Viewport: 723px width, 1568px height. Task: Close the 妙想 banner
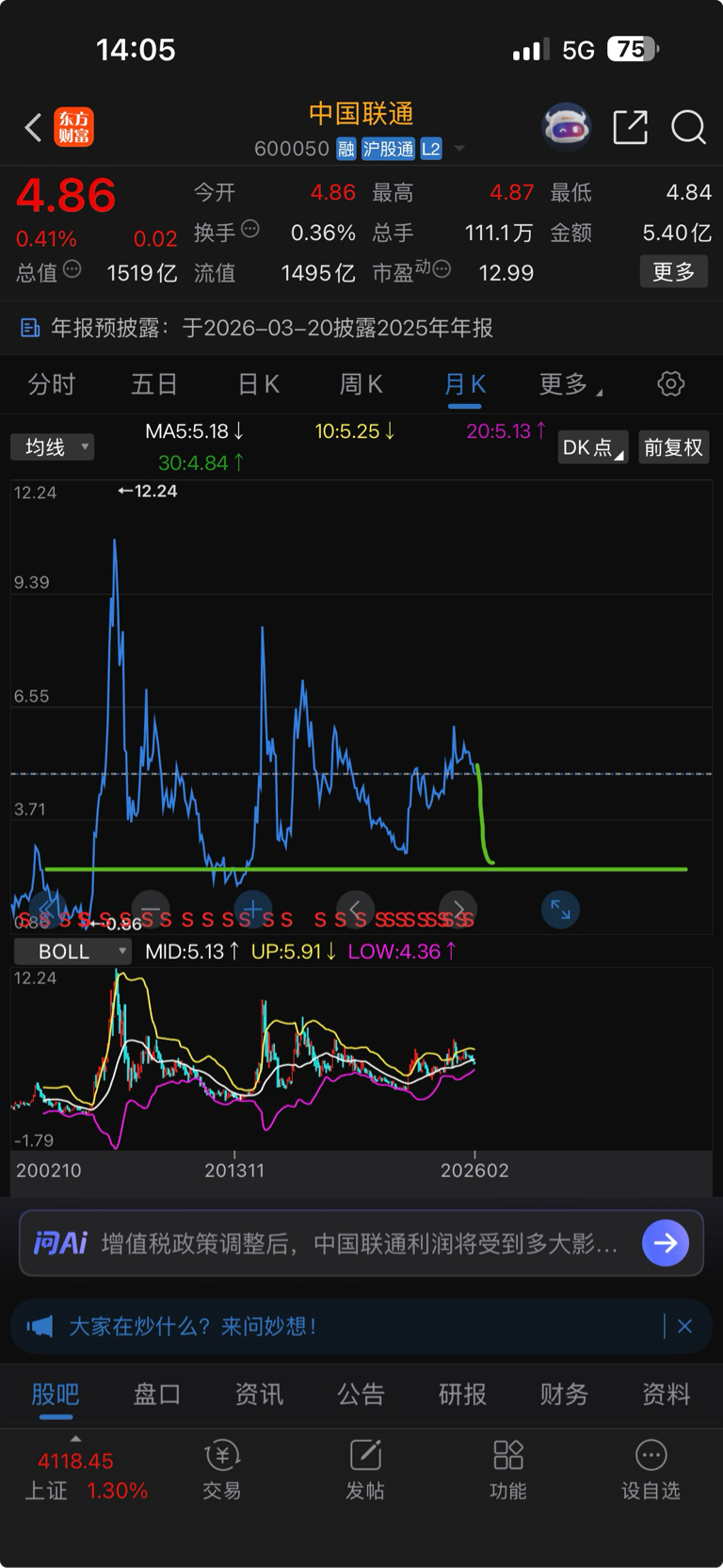click(685, 1326)
